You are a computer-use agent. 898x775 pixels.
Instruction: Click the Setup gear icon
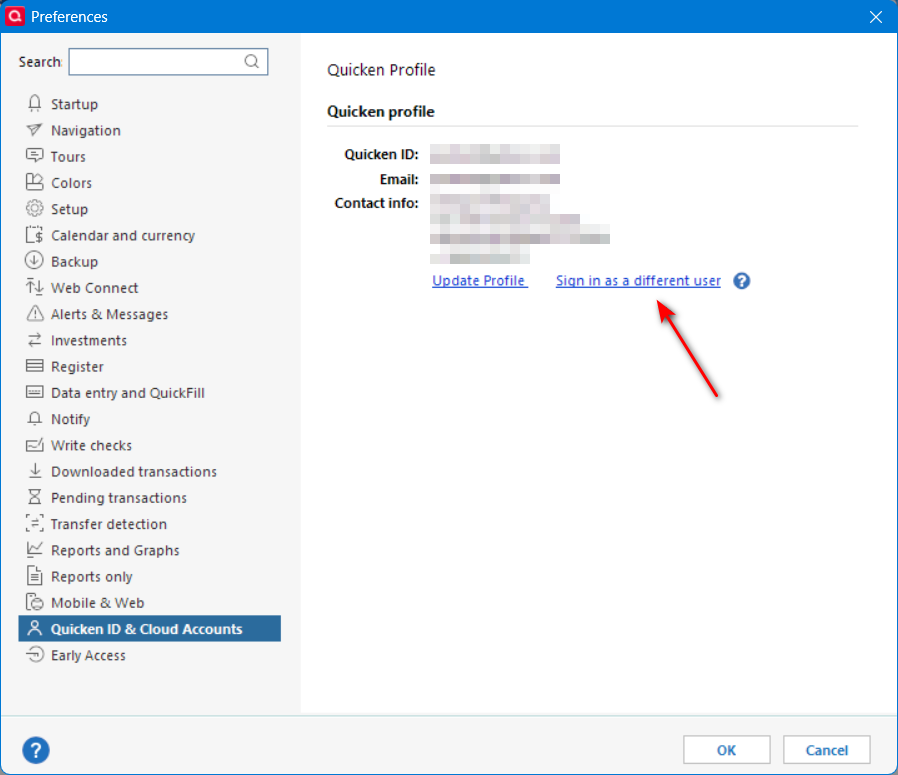click(34, 208)
